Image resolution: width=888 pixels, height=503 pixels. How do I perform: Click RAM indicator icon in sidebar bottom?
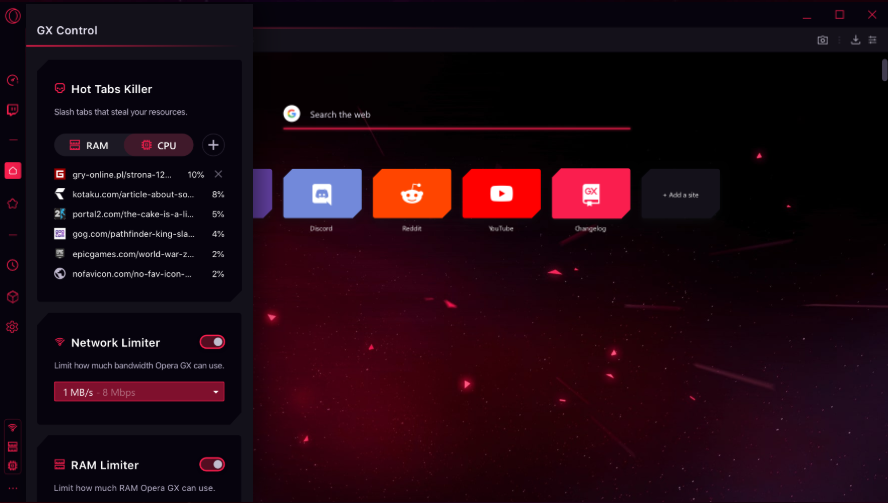coord(12,447)
